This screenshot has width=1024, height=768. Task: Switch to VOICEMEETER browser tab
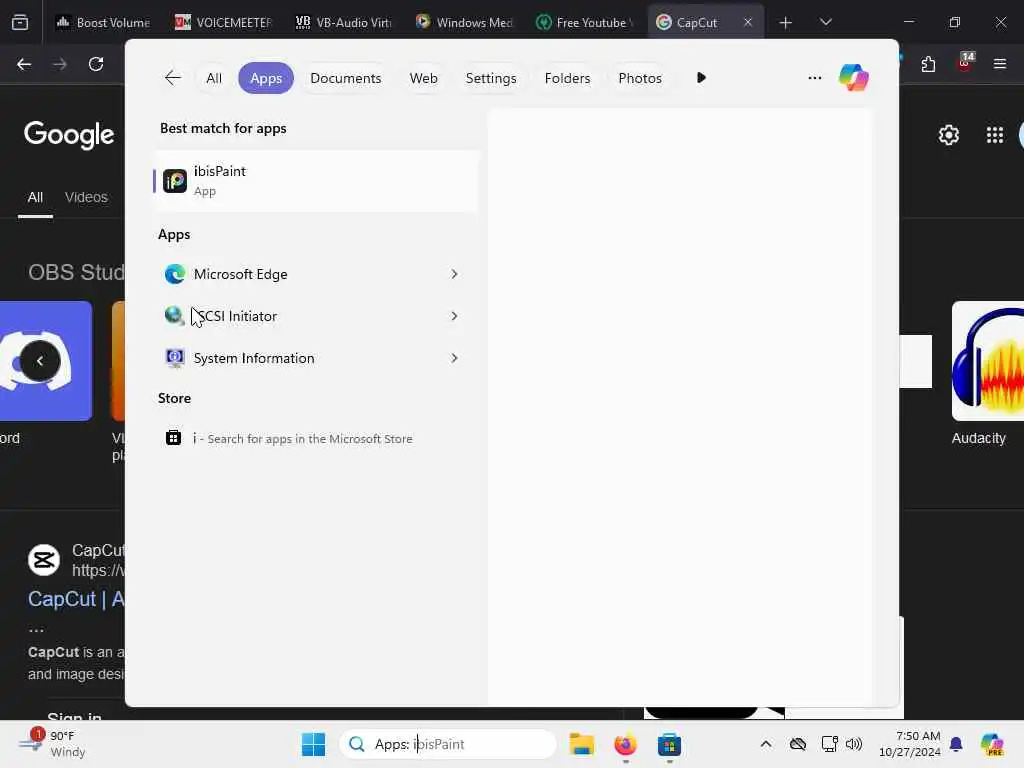coord(223,22)
